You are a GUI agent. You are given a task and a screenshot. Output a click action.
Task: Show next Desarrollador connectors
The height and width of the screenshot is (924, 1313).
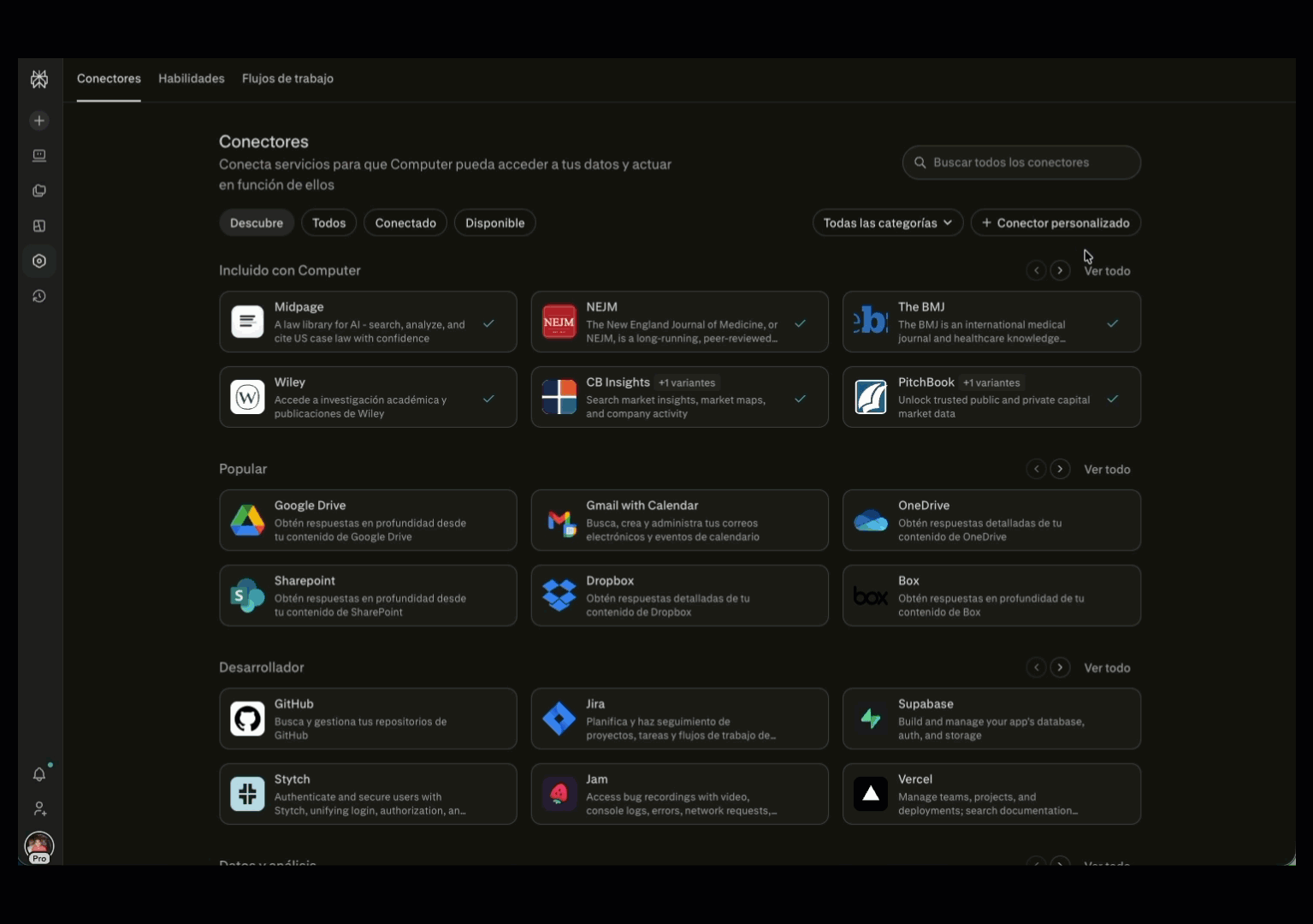pyautogui.click(x=1060, y=667)
